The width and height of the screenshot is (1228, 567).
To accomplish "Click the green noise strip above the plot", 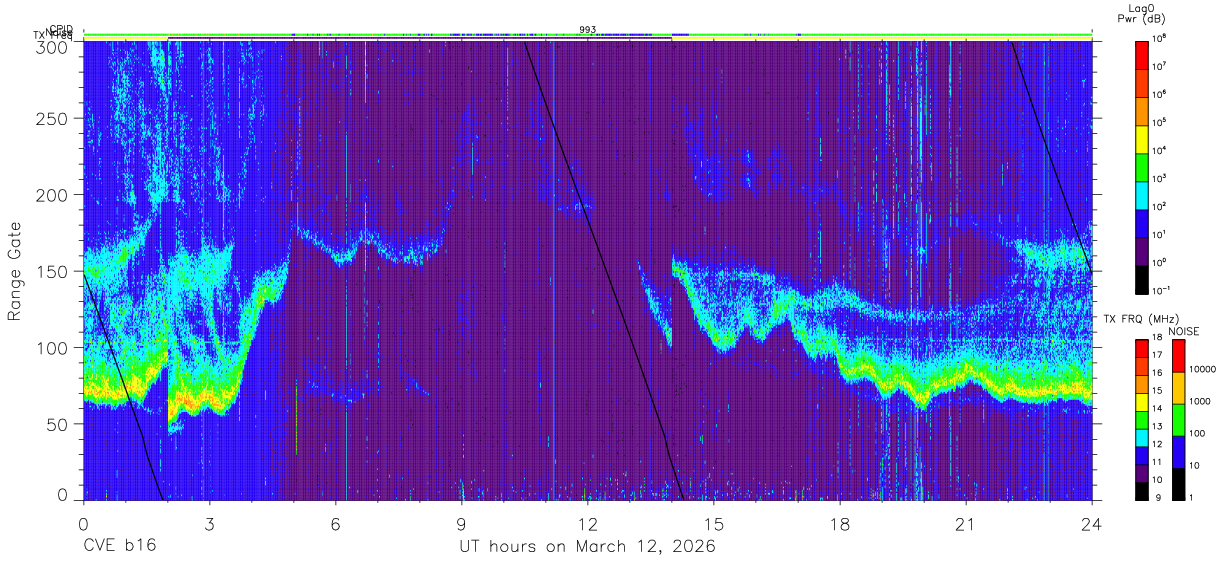I will [587, 34].
